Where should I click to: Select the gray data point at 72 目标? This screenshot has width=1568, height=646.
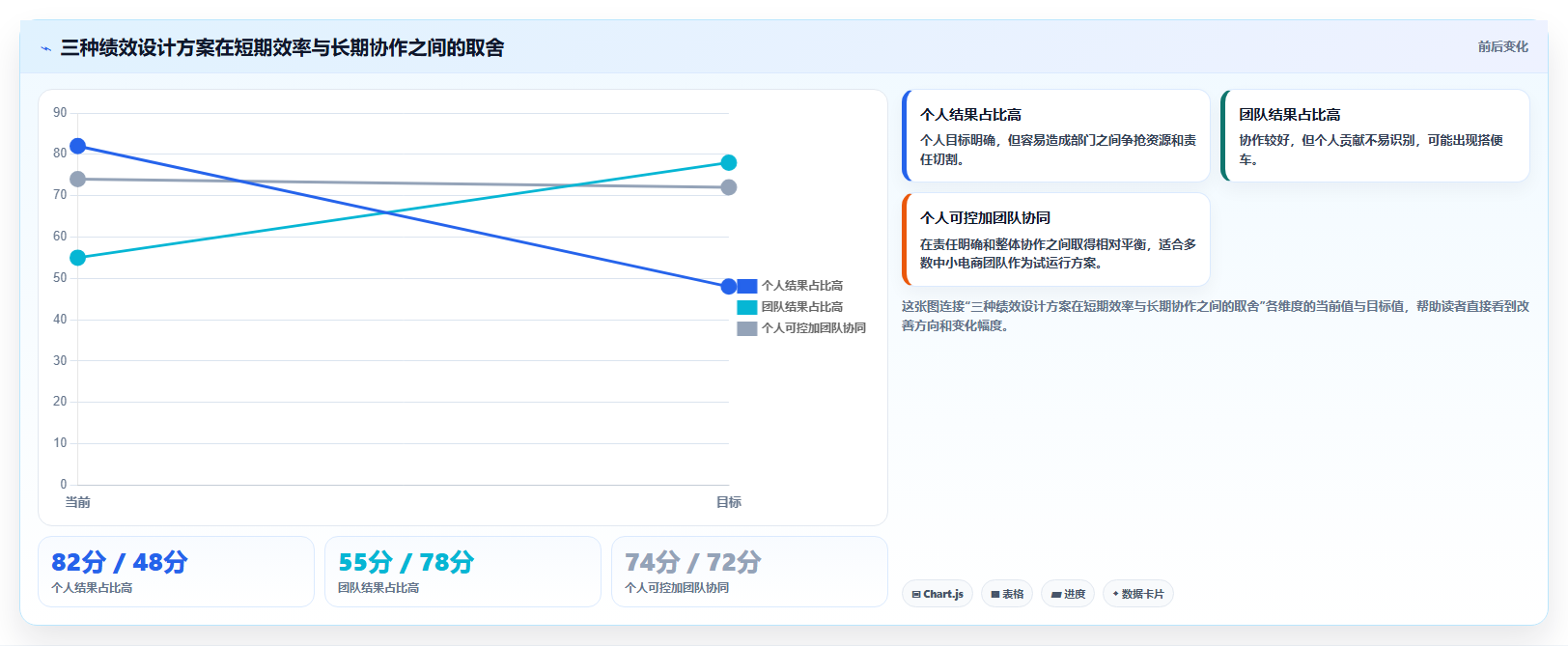[729, 187]
